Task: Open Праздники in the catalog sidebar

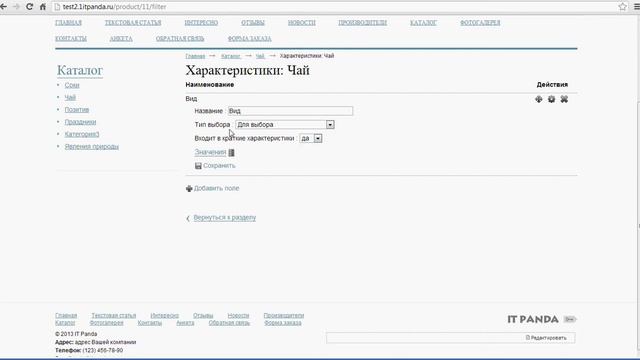Action: pos(80,122)
